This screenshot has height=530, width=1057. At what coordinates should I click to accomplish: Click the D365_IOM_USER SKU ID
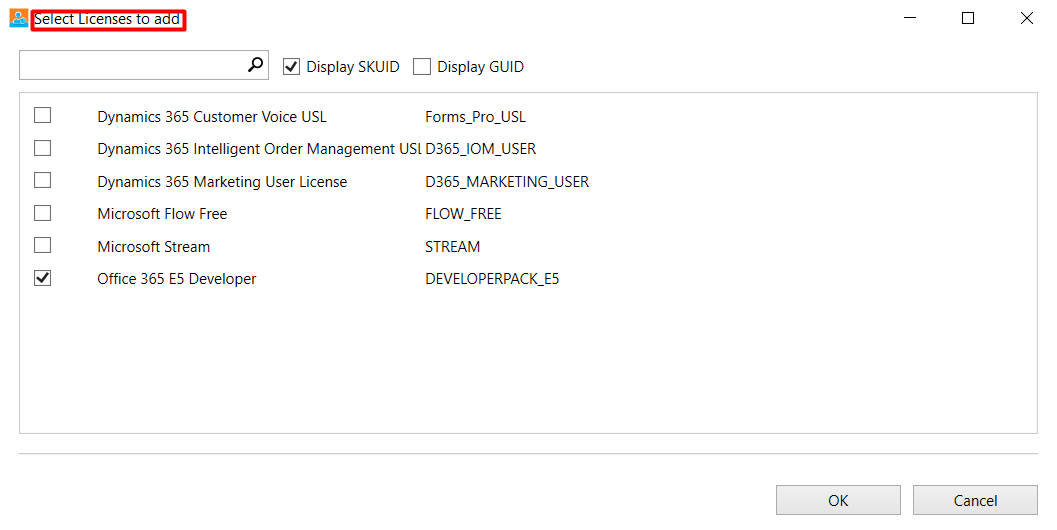click(481, 148)
